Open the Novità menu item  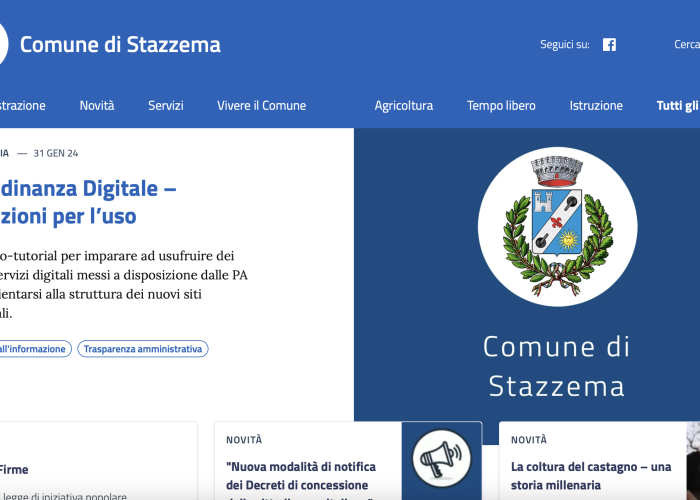pyautogui.click(x=97, y=106)
